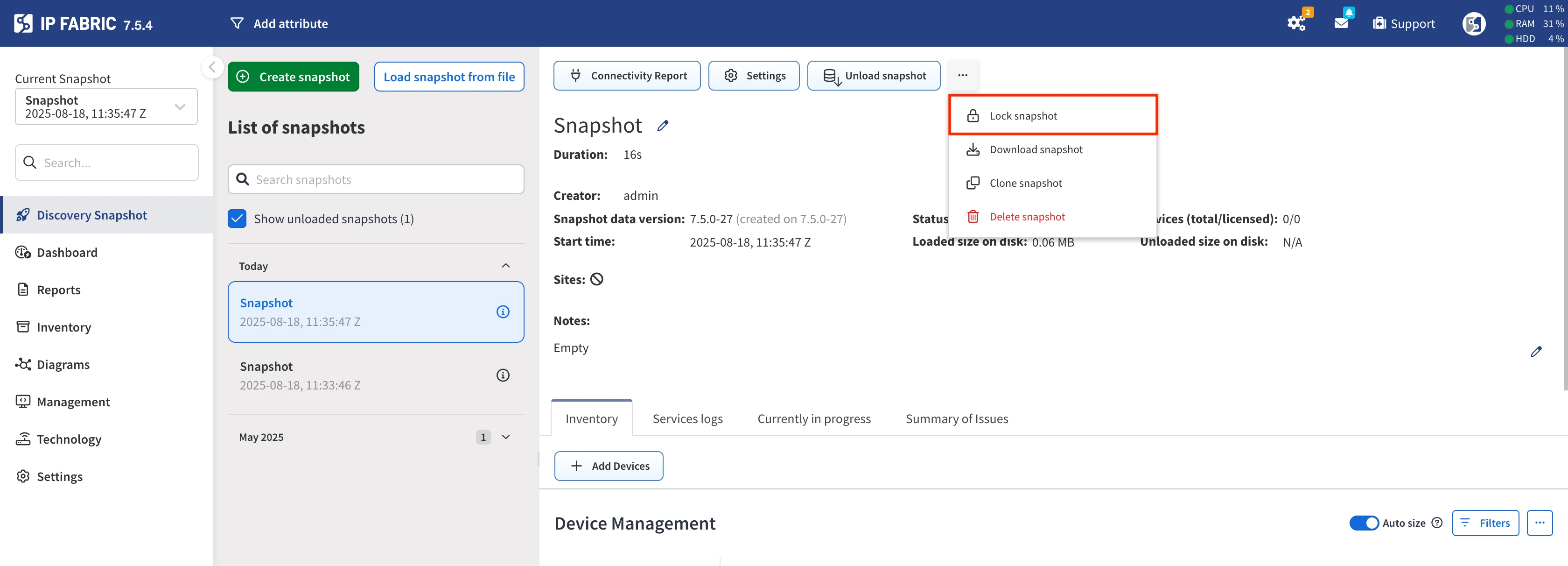Uncheck Show unloaded snapshots checkbox

[x=238, y=219]
